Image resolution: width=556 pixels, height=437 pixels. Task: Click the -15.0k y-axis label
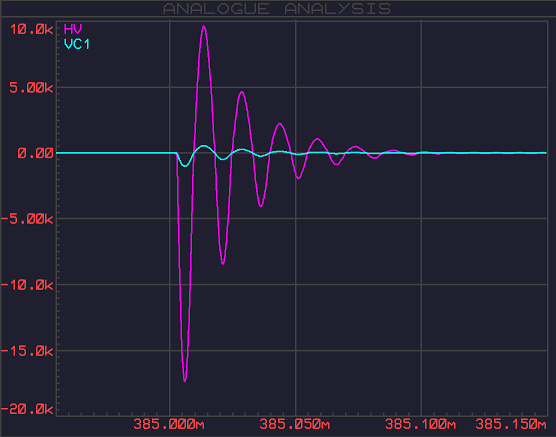point(27,351)
